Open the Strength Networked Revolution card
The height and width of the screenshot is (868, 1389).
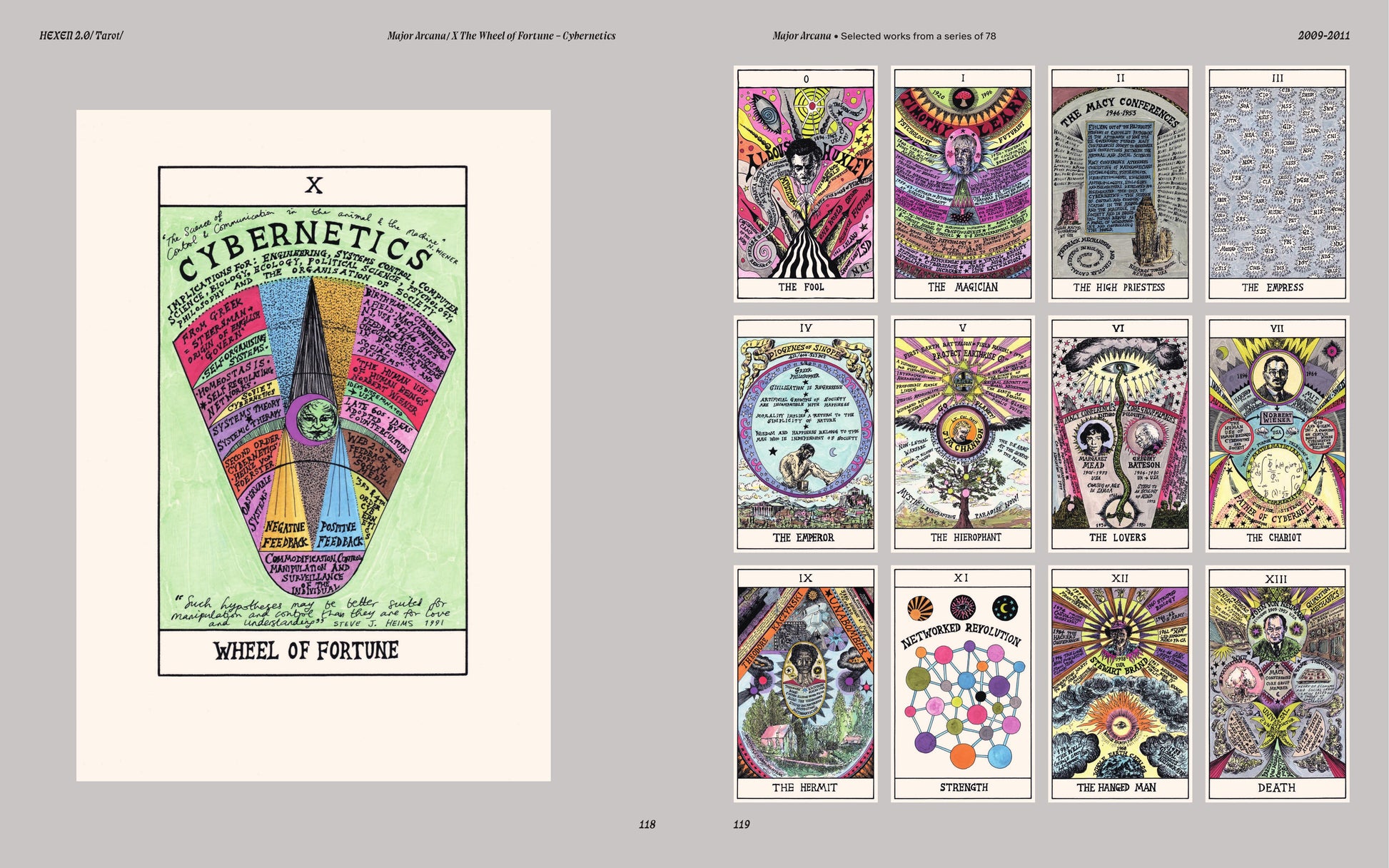962,683
